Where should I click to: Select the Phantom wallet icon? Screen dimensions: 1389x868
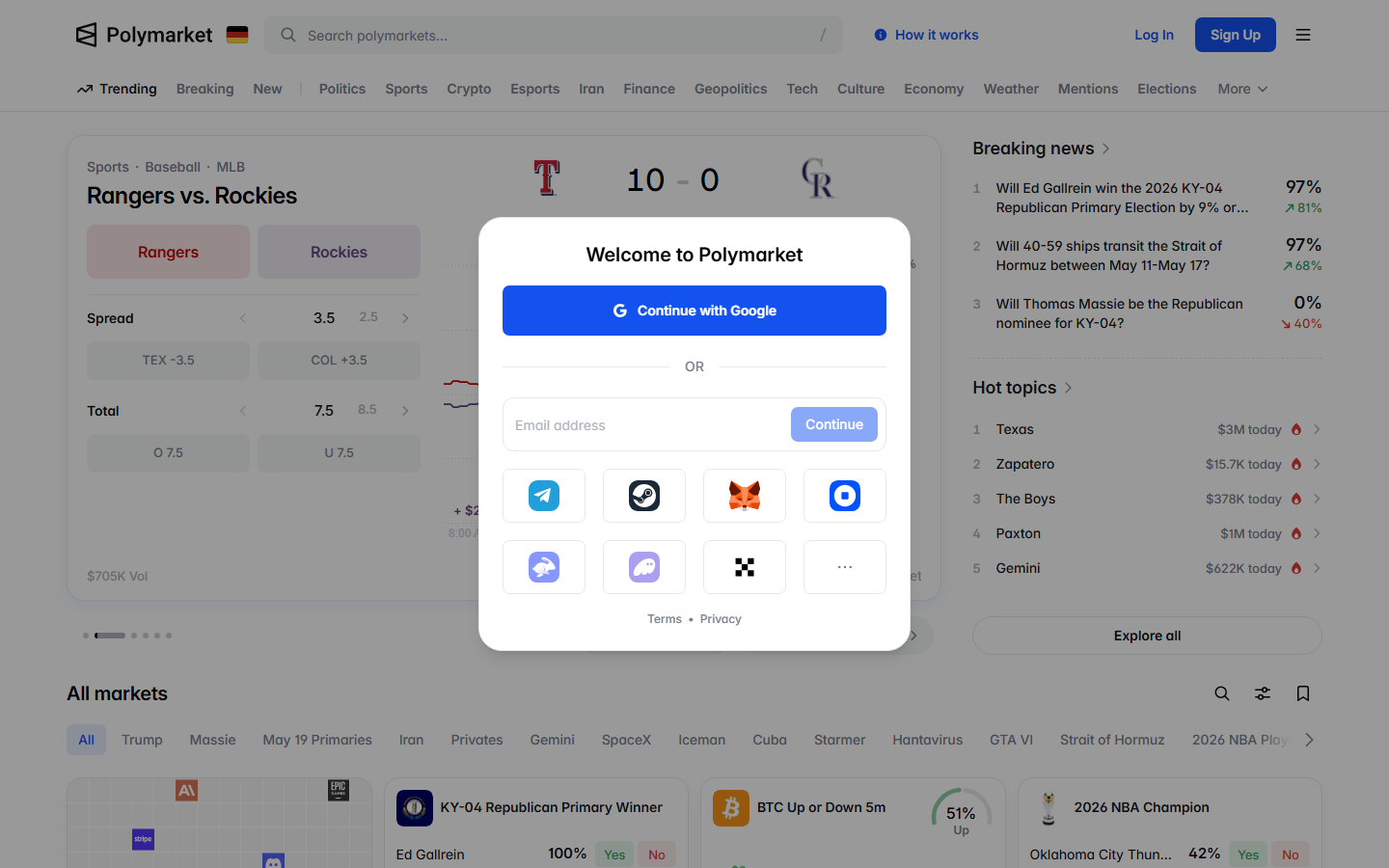tap(644, 567)
